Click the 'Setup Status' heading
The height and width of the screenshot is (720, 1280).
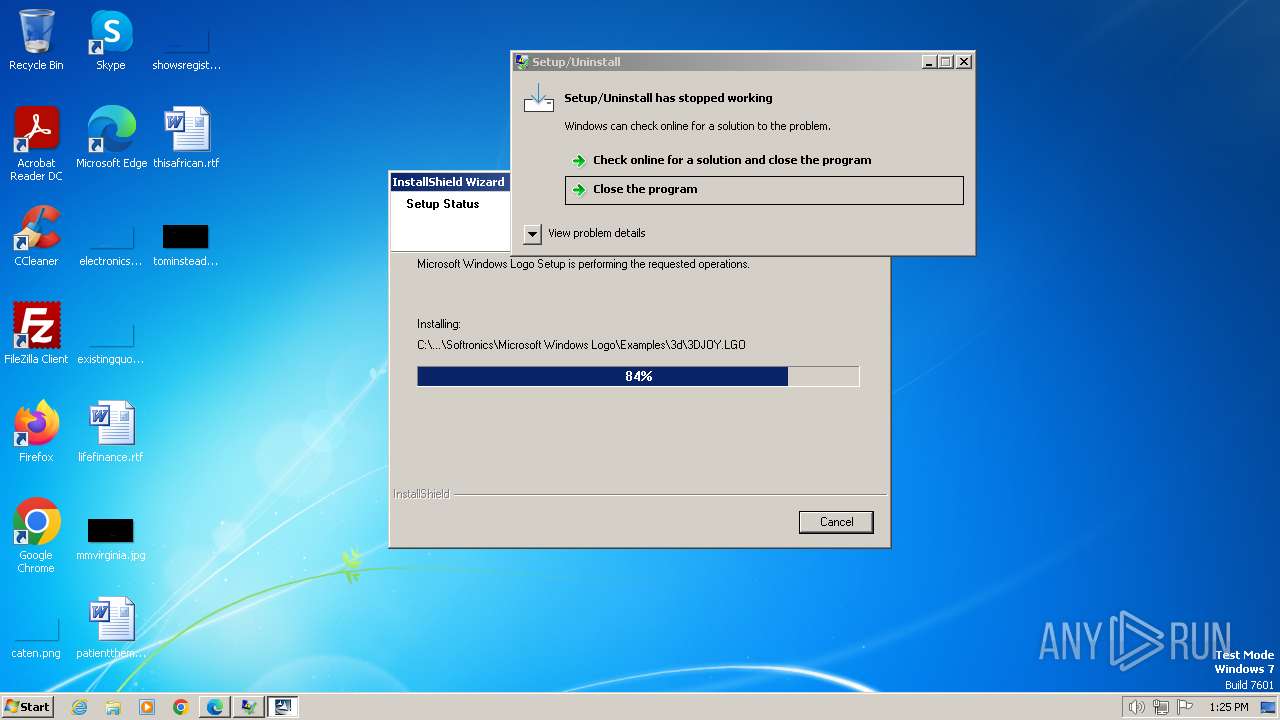442,204
